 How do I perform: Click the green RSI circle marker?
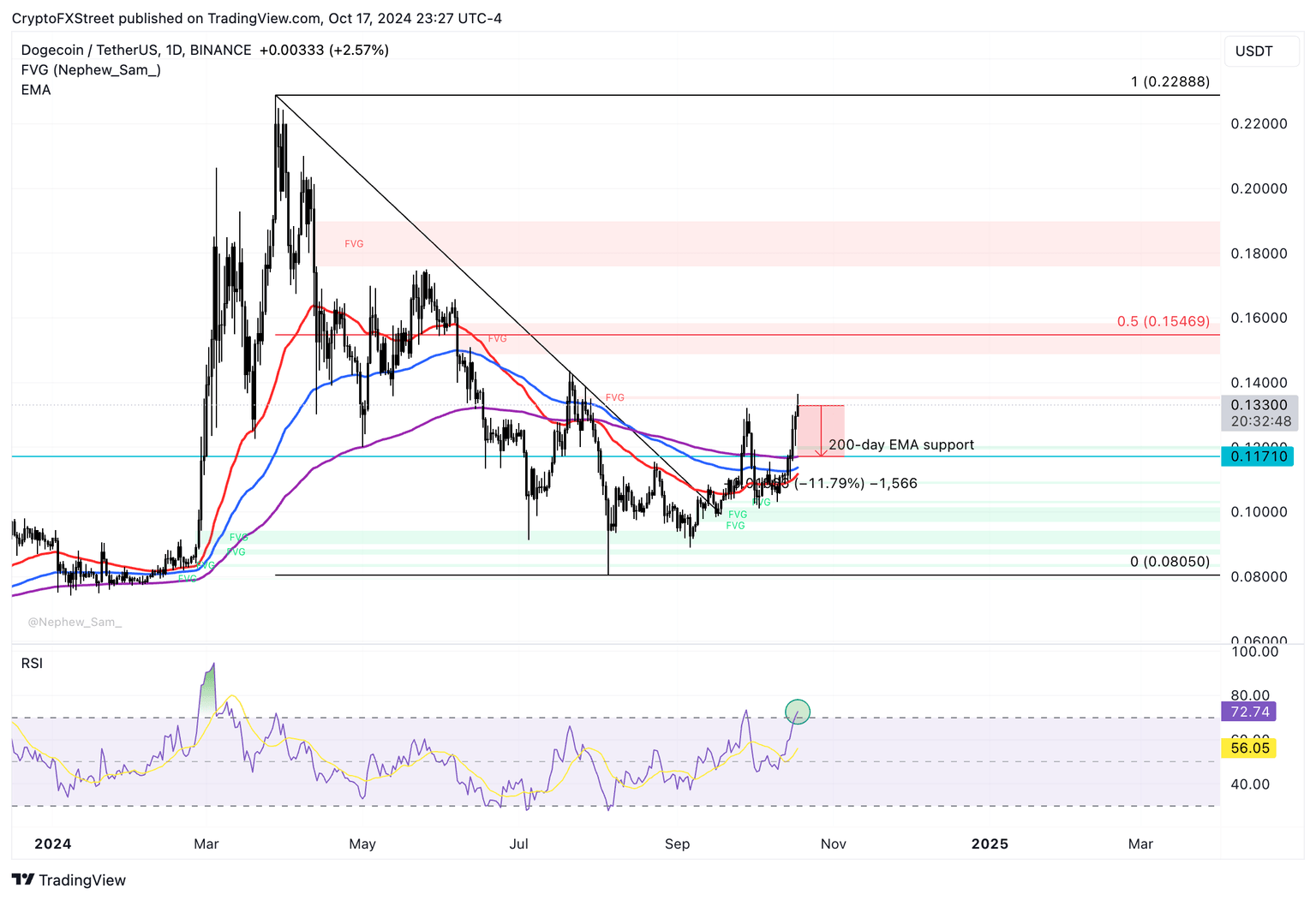(x=798, y=711)
